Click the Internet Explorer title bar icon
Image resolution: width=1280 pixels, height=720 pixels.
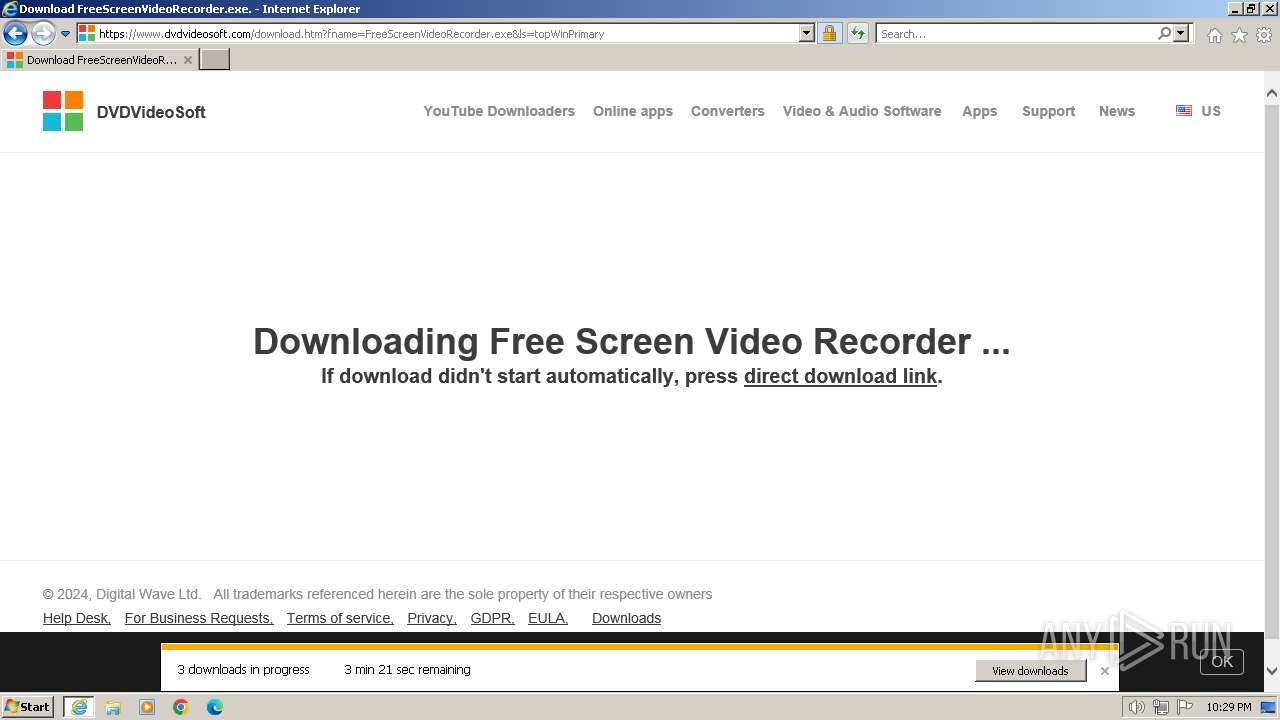pyautogui.click(x=10, y=9)
